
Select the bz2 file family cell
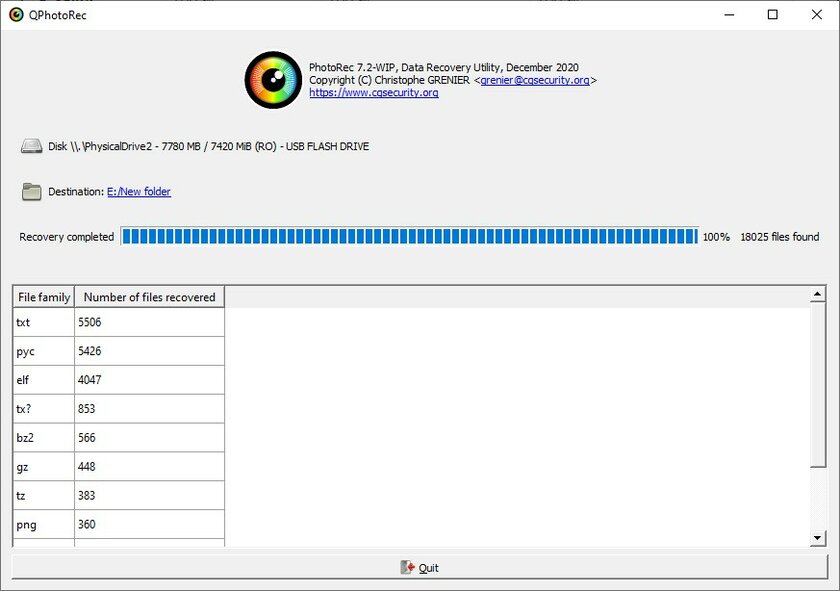[43, 438]
